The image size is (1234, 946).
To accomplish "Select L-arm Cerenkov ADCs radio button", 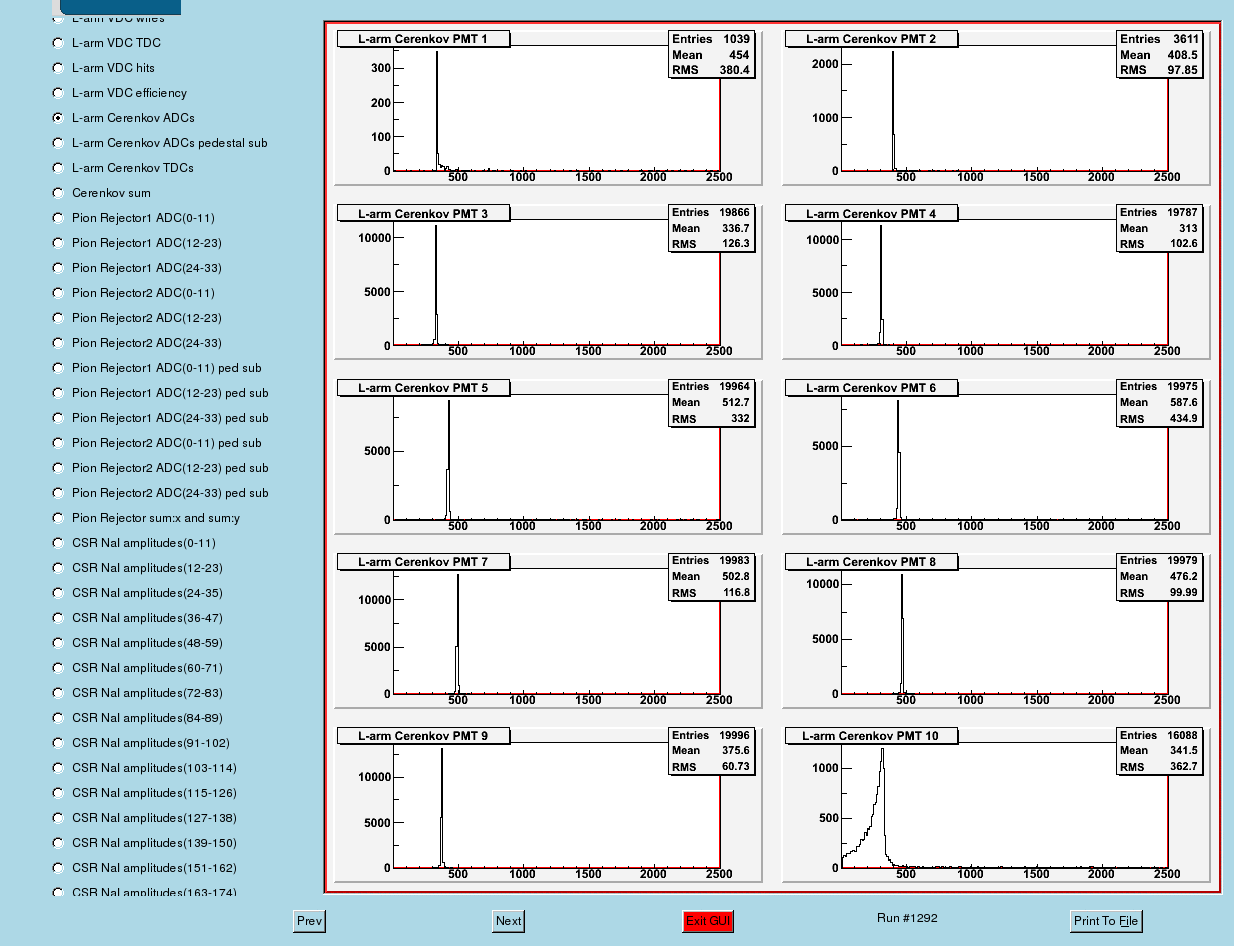I will (58, 118).
